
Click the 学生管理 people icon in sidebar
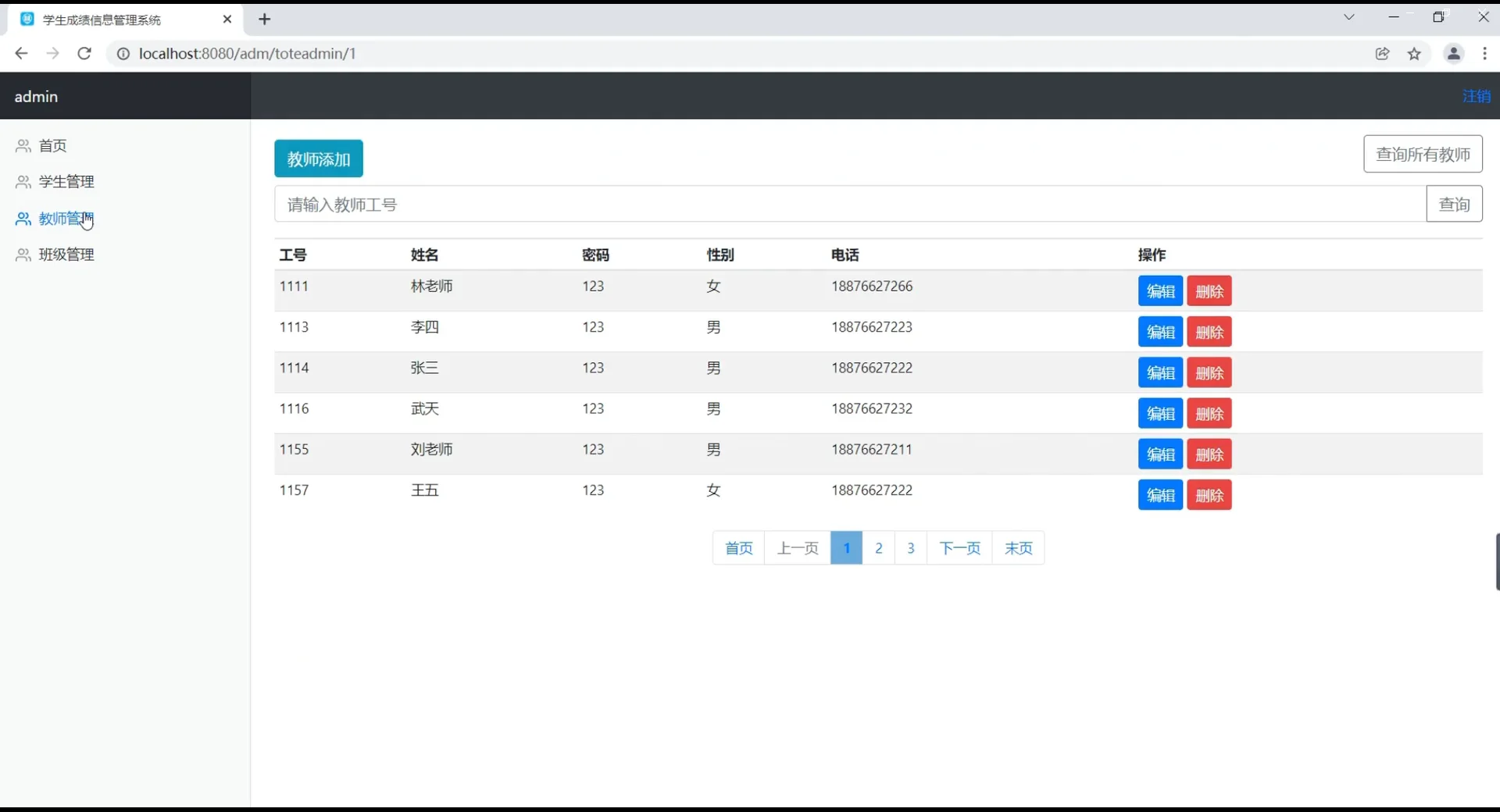point(22,182)
